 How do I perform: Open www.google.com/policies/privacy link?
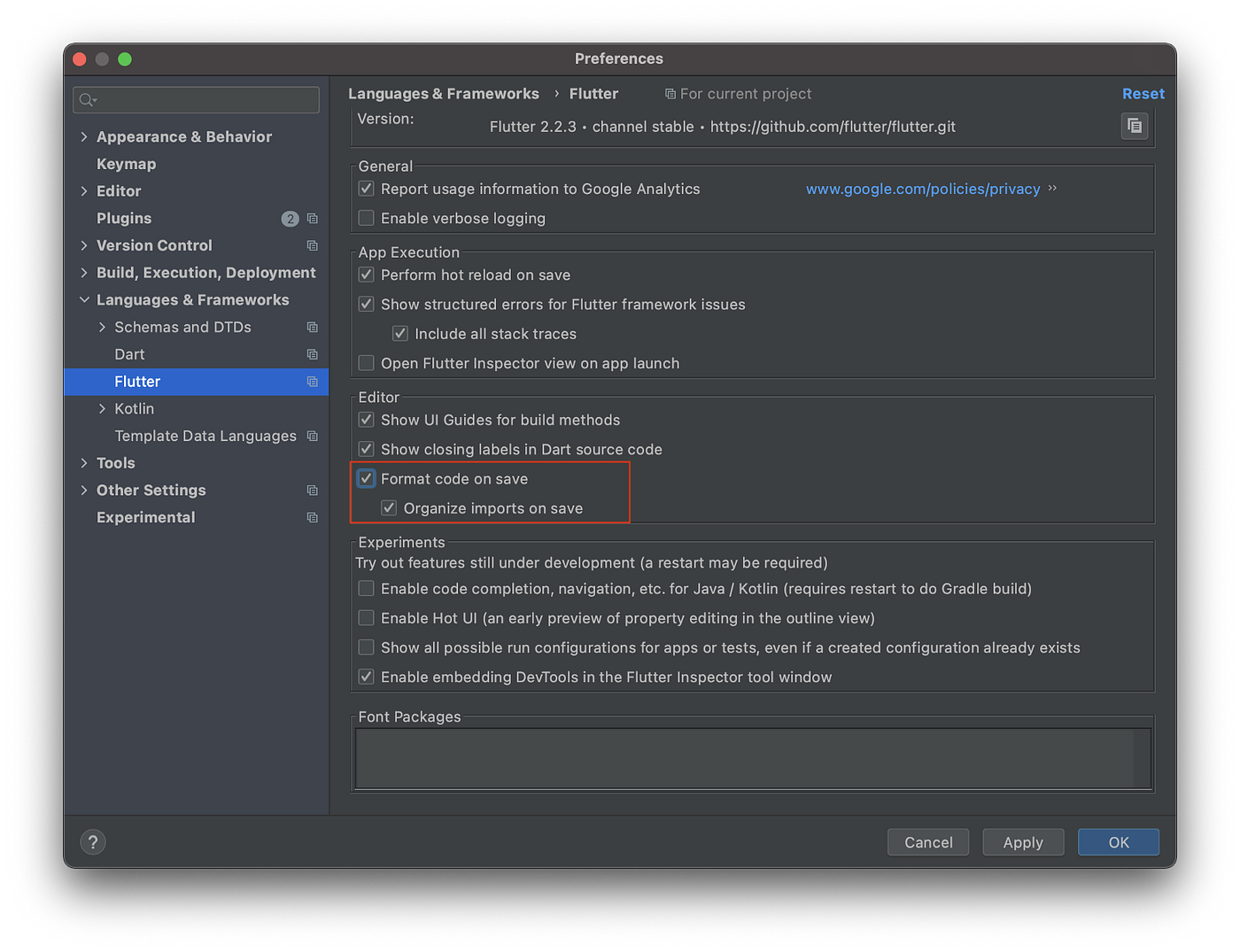pos(923,189)
